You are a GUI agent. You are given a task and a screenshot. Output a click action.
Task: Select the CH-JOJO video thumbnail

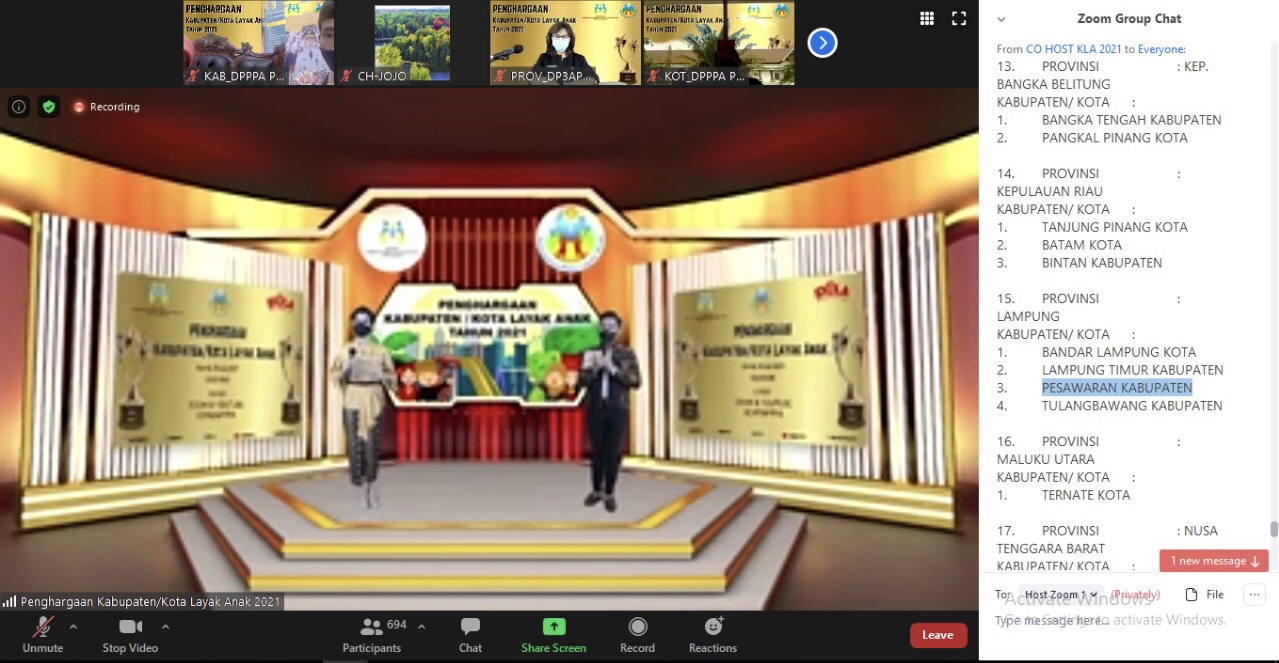coord(412,43)
